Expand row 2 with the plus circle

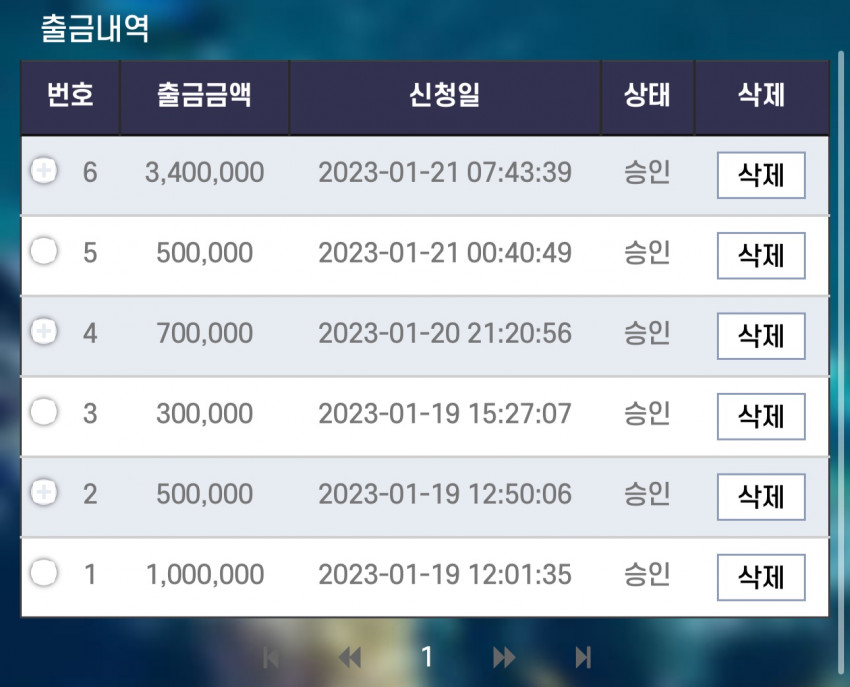pos(44,492)
